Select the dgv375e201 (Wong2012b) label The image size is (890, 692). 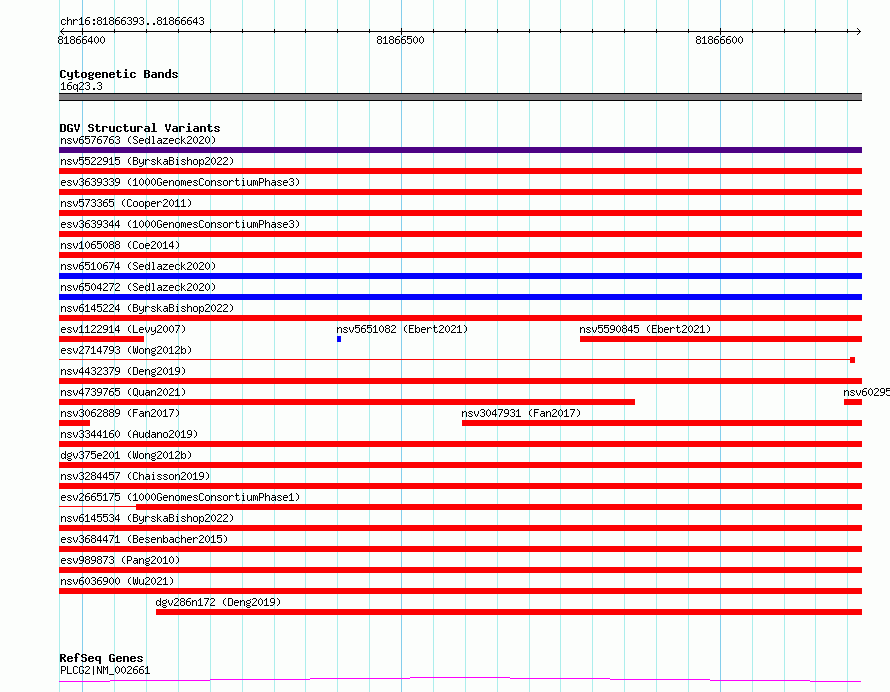126,455
